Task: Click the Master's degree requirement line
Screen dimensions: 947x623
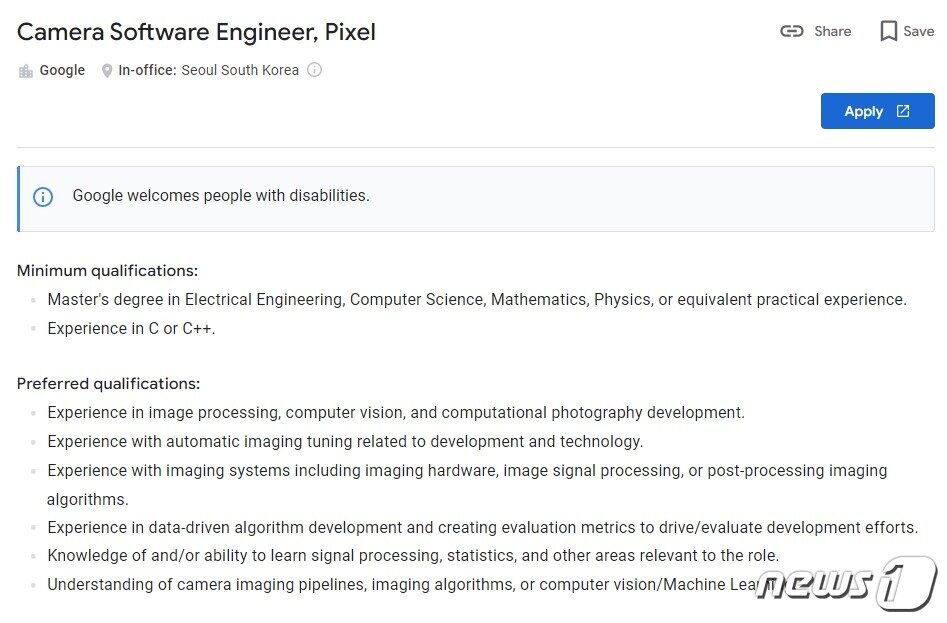Action: [x=477, y=299]
